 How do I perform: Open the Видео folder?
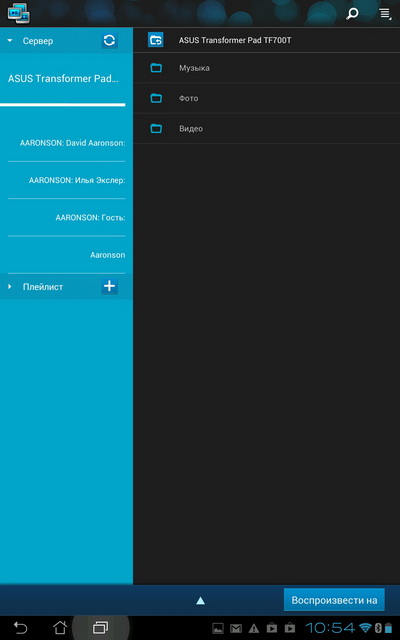pyautogui.click(x=267, y=129)
